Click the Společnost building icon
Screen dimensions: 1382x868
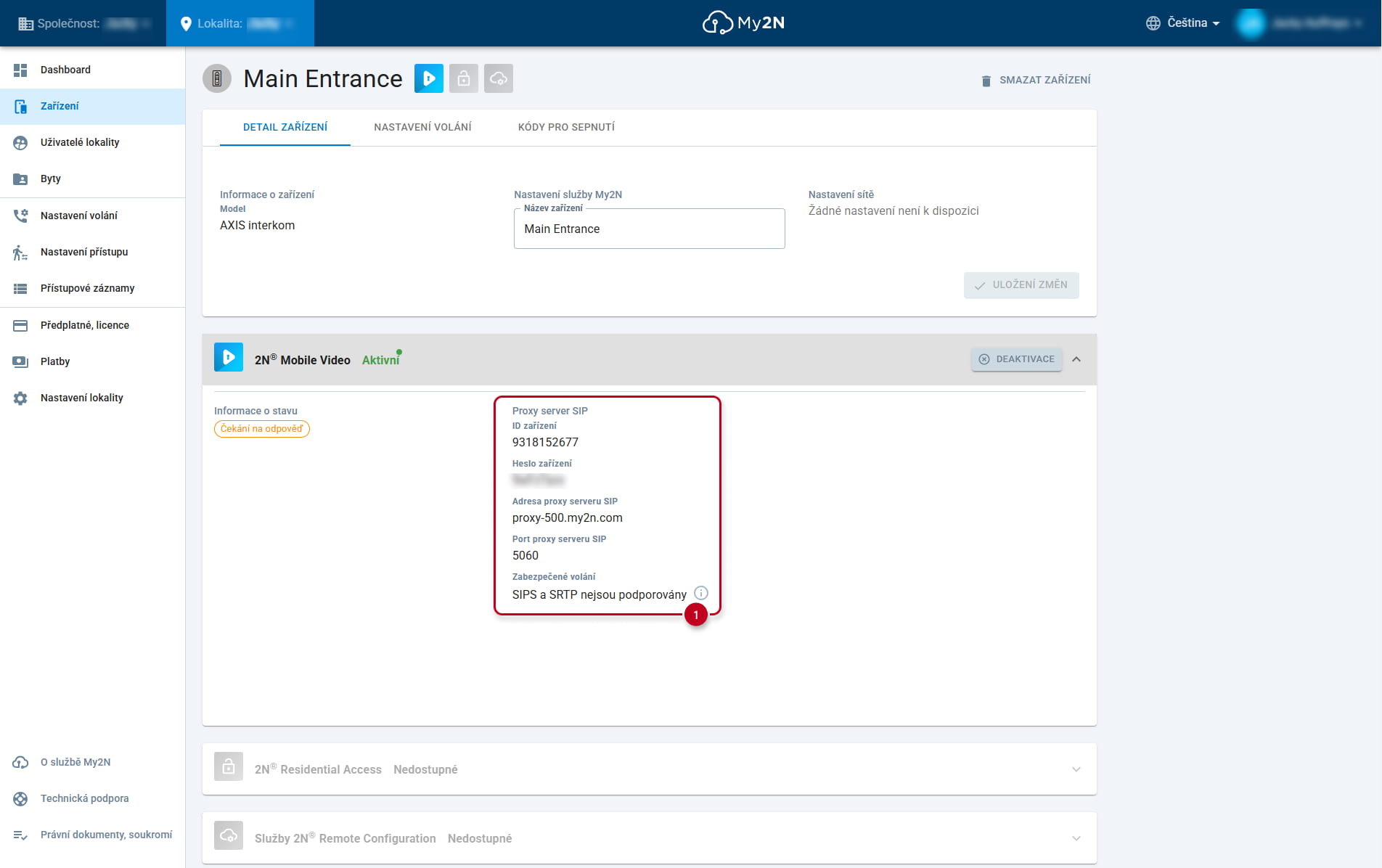(25, 24)
